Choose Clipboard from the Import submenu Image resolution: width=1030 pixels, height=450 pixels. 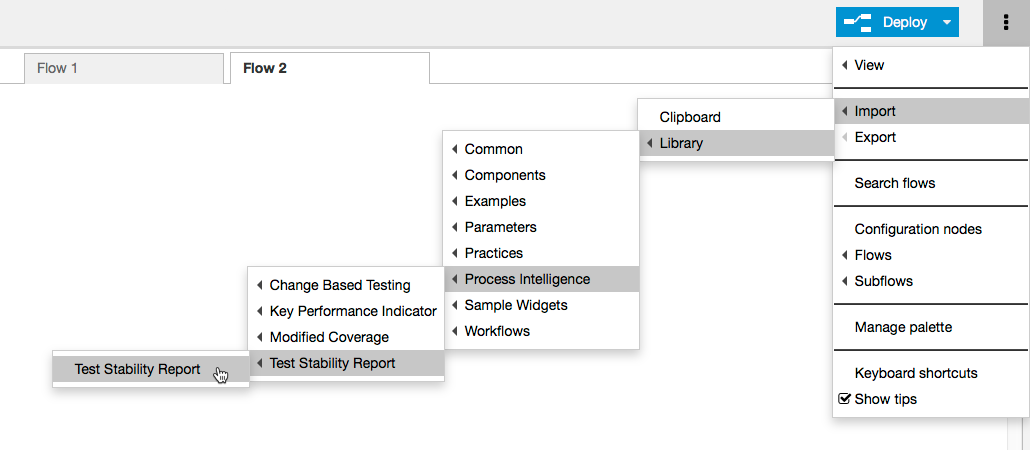736,117
